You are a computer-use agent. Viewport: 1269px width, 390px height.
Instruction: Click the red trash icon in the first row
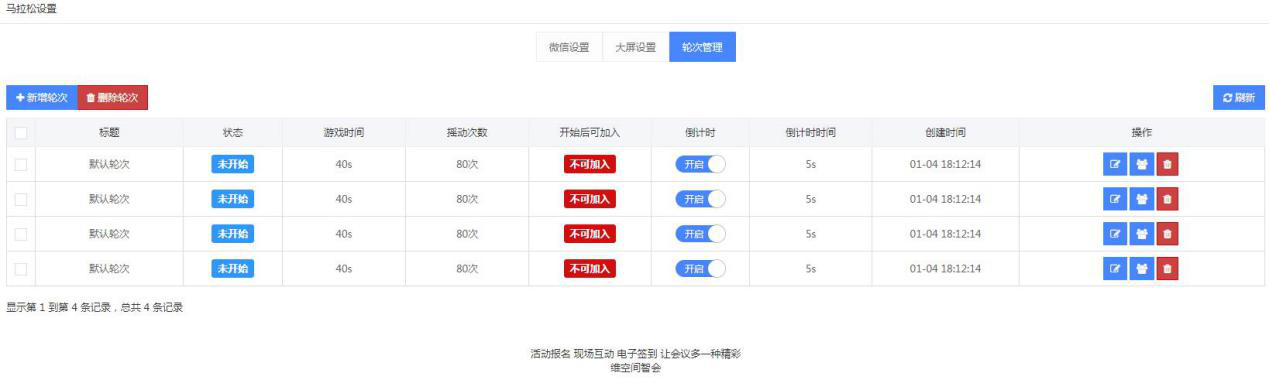[1167, 164]
